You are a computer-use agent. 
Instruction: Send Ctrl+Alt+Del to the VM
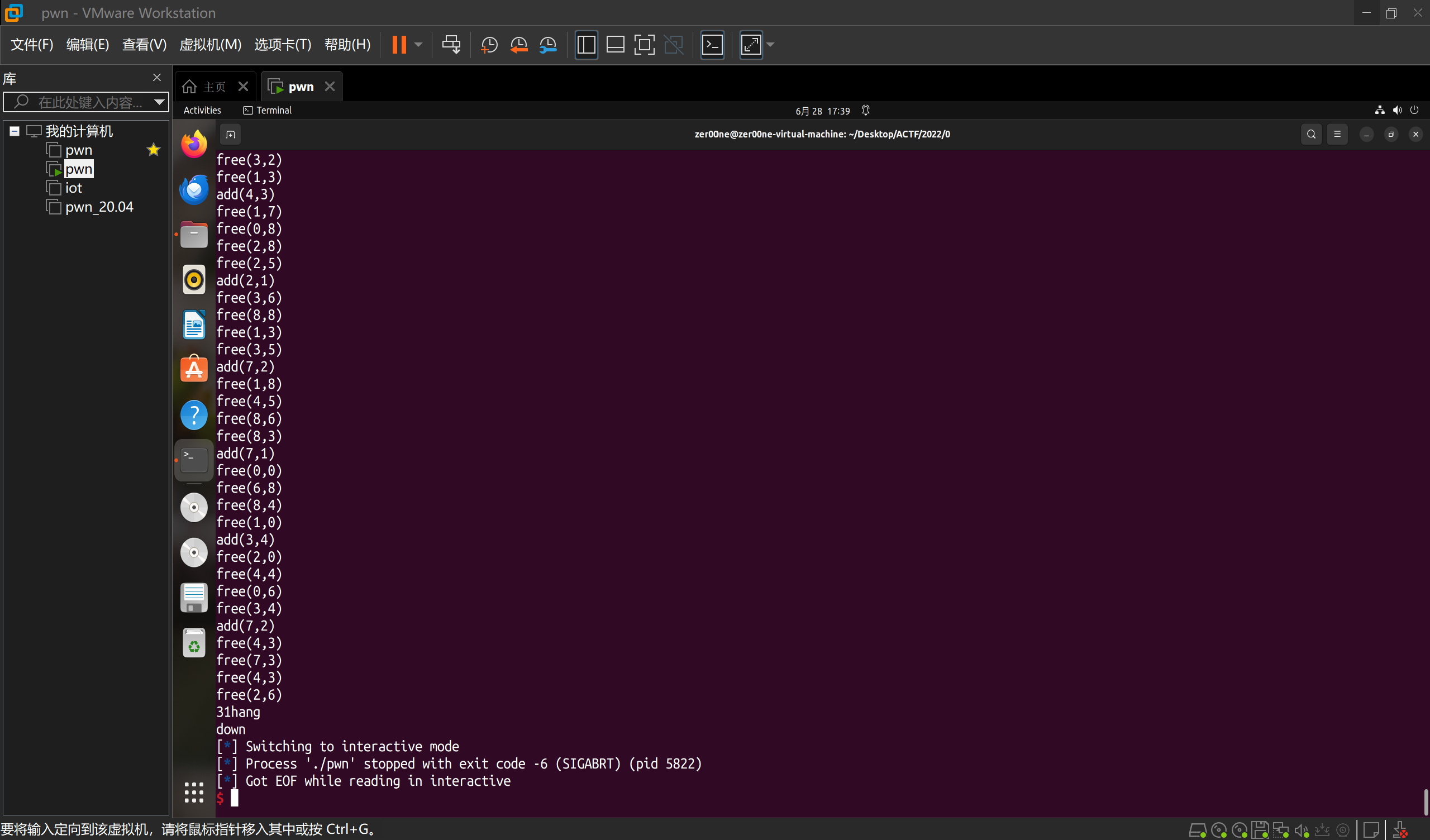451,44
